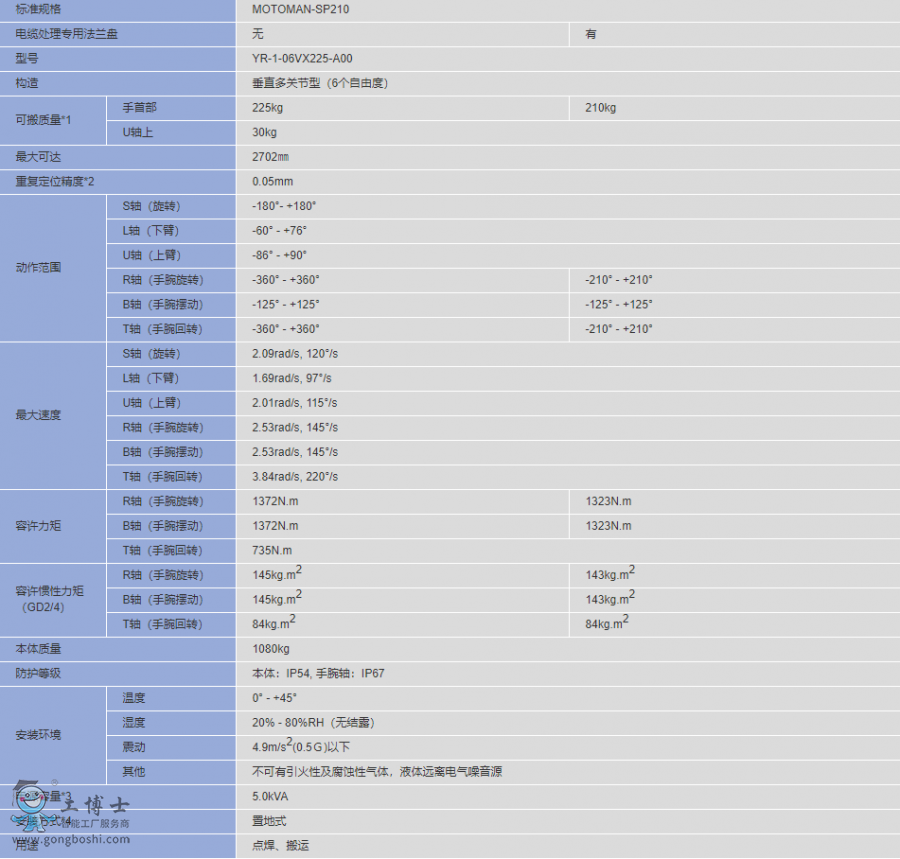Select B轴（手腕摆动）label in the 最大速度 section

(x=163, y=452)
